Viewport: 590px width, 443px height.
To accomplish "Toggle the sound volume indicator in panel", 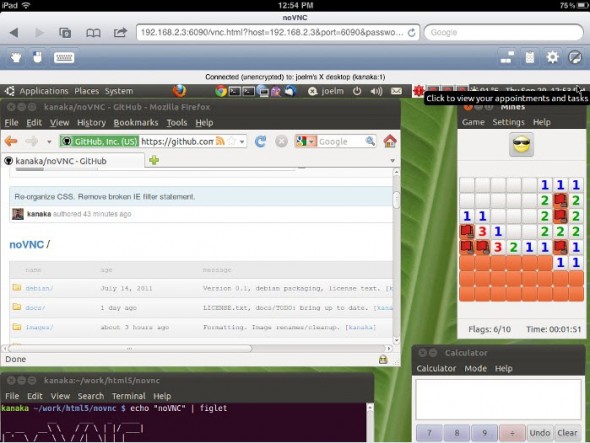I will click(376, 91).
